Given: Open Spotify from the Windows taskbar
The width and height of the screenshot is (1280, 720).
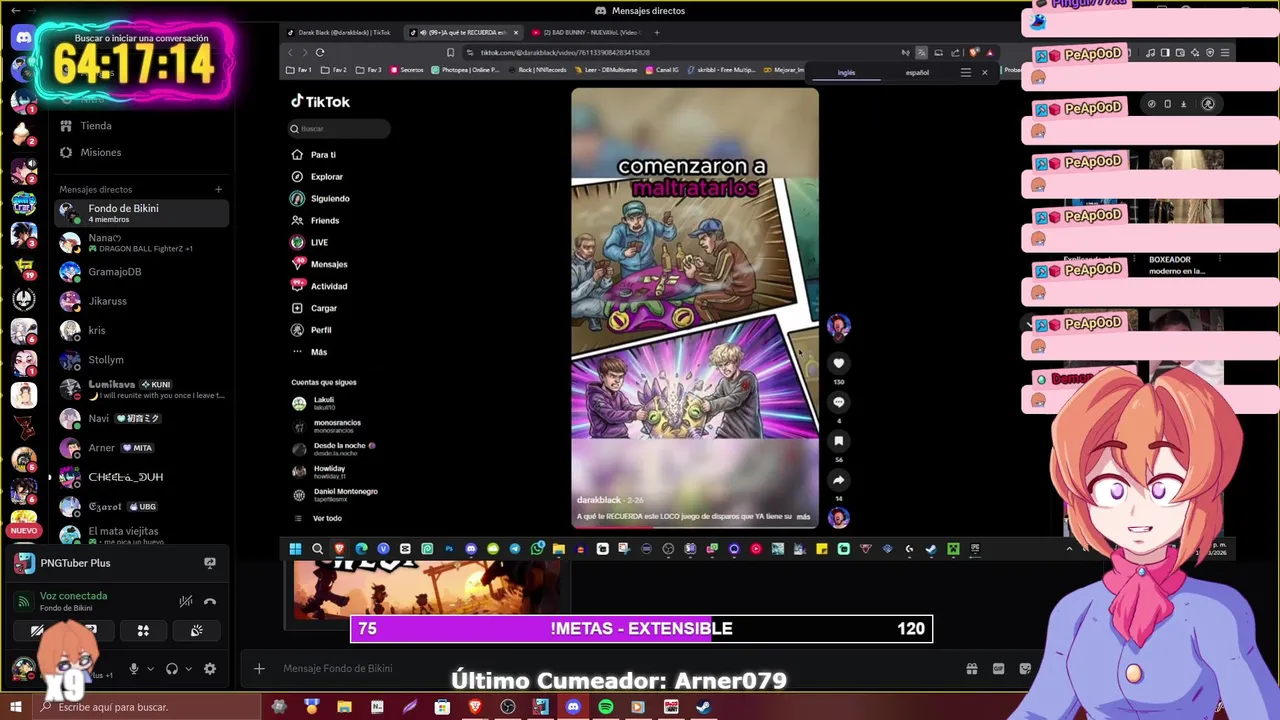Looking at the screenshot, I should pyautogui.click(x=606, y=707).
